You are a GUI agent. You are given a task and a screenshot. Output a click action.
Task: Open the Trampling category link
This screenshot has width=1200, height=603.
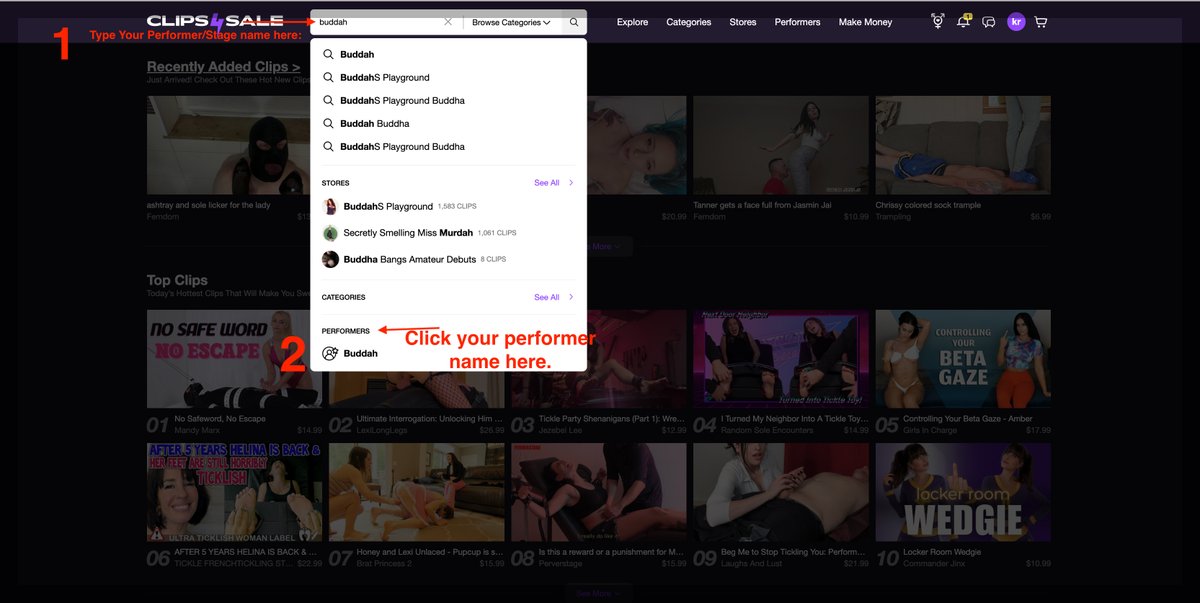coord(893,216)
